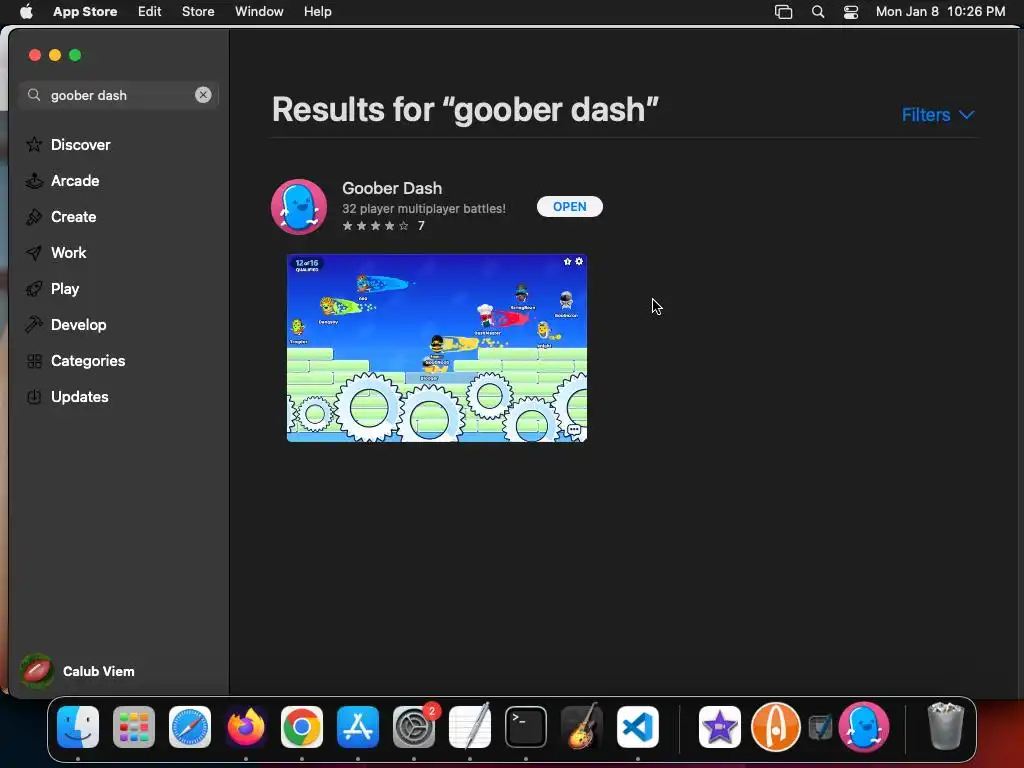The height and width of the screenshot is (768, 1024).
Task: Open the Trash in the Dock
Action: [x=946, y=727]
